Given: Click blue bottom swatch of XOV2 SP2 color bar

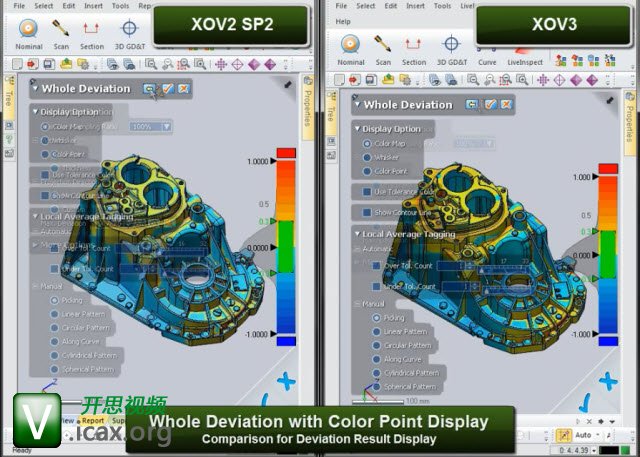Looking at the screenshot, I should (286, 341).
